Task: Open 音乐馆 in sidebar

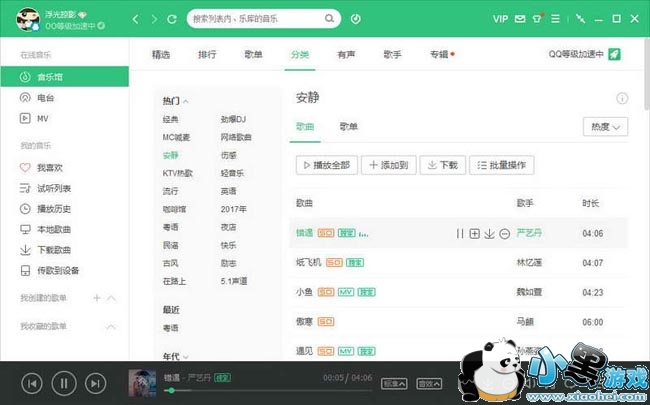Action: pos(65,77)
